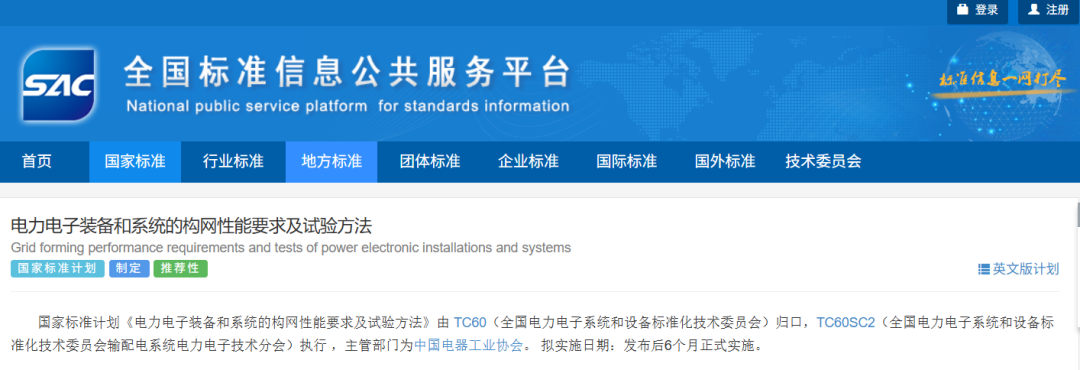Click the list icon beside 英文版计划
Image resolution: width=1080 pixels, height=370 pixels.
[x=984, y=269]
